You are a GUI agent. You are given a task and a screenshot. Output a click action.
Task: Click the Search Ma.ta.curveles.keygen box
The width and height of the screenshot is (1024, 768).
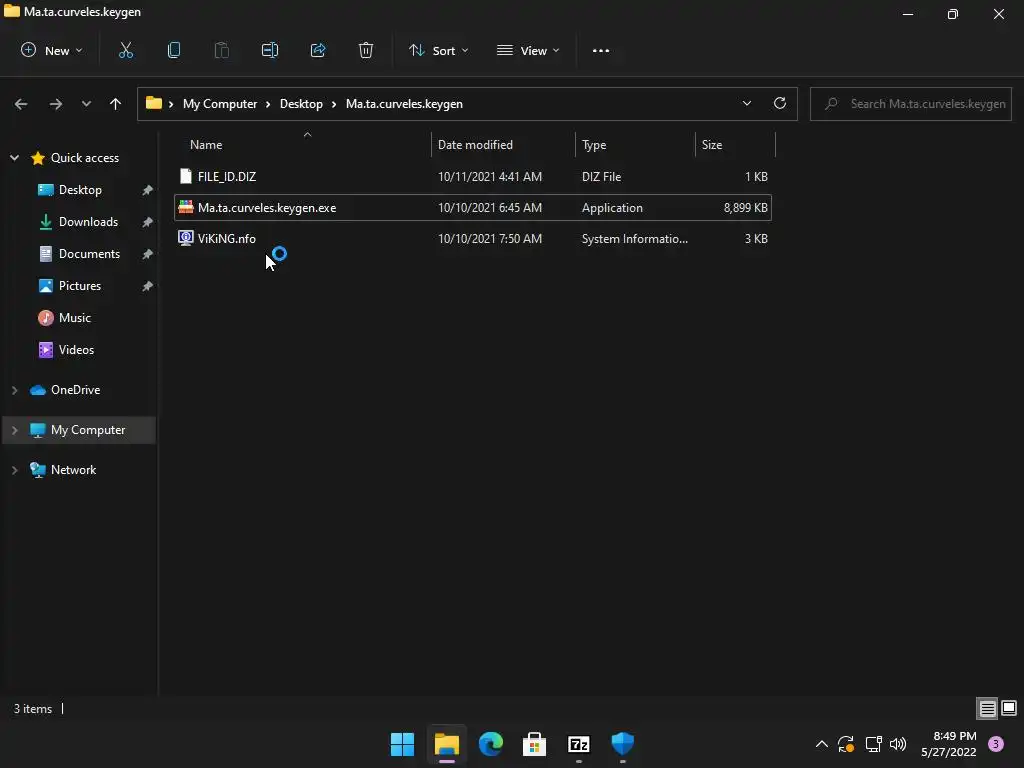910,104
